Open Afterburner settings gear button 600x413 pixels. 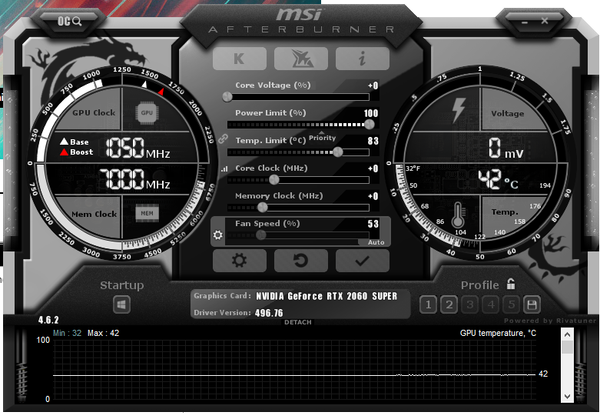[x=240, y=261]
